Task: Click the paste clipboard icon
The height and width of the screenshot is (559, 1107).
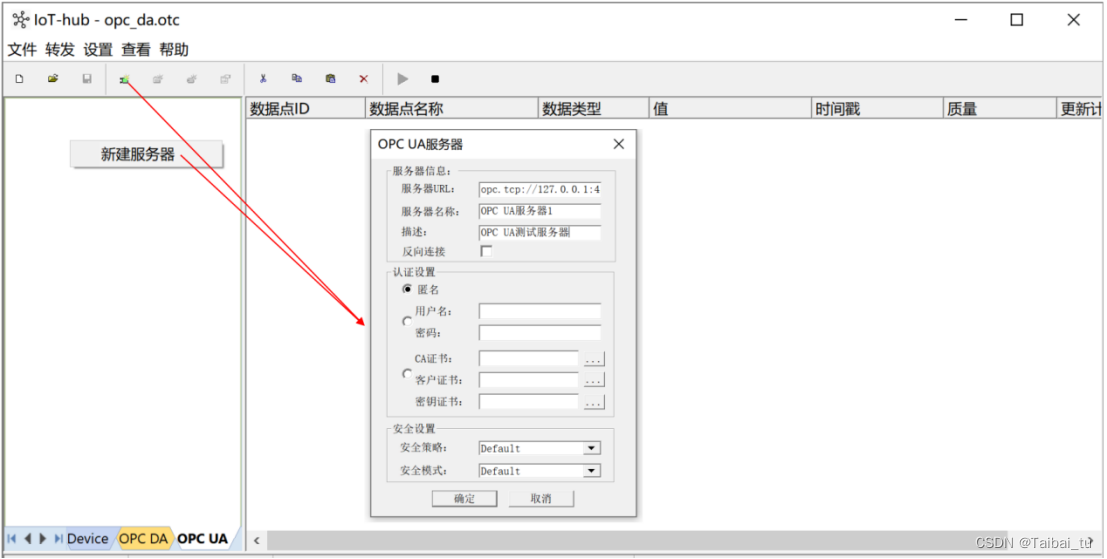Action: (x=330, y=79)
